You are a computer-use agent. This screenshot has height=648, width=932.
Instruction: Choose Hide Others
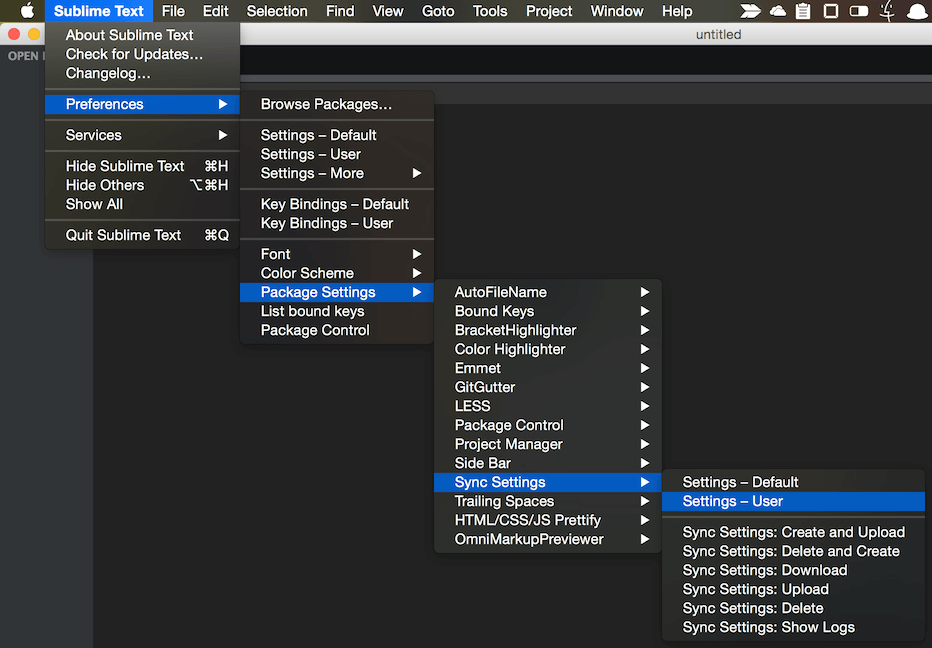pyautogui.click(x=142, y=185)
